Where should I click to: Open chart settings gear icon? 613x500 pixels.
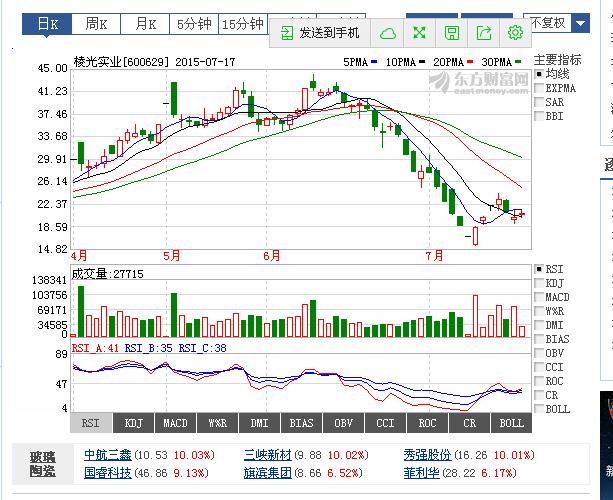click(515, 33)
